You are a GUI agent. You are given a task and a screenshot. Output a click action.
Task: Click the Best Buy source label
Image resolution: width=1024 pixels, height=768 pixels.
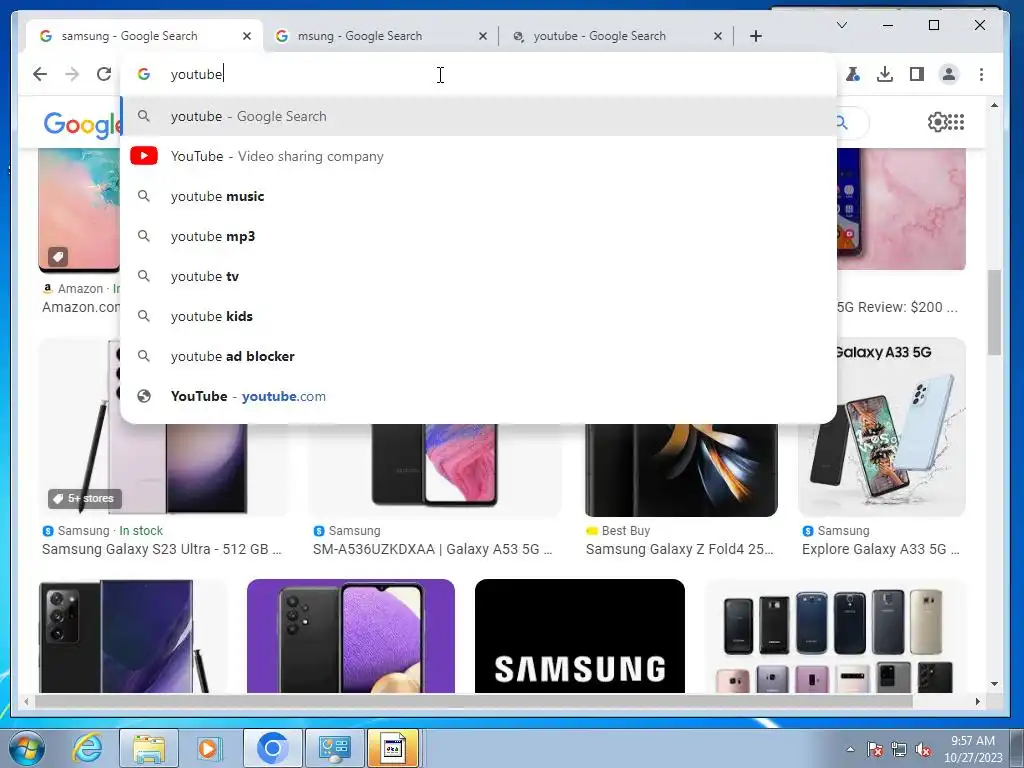click(x=626, y=531)
